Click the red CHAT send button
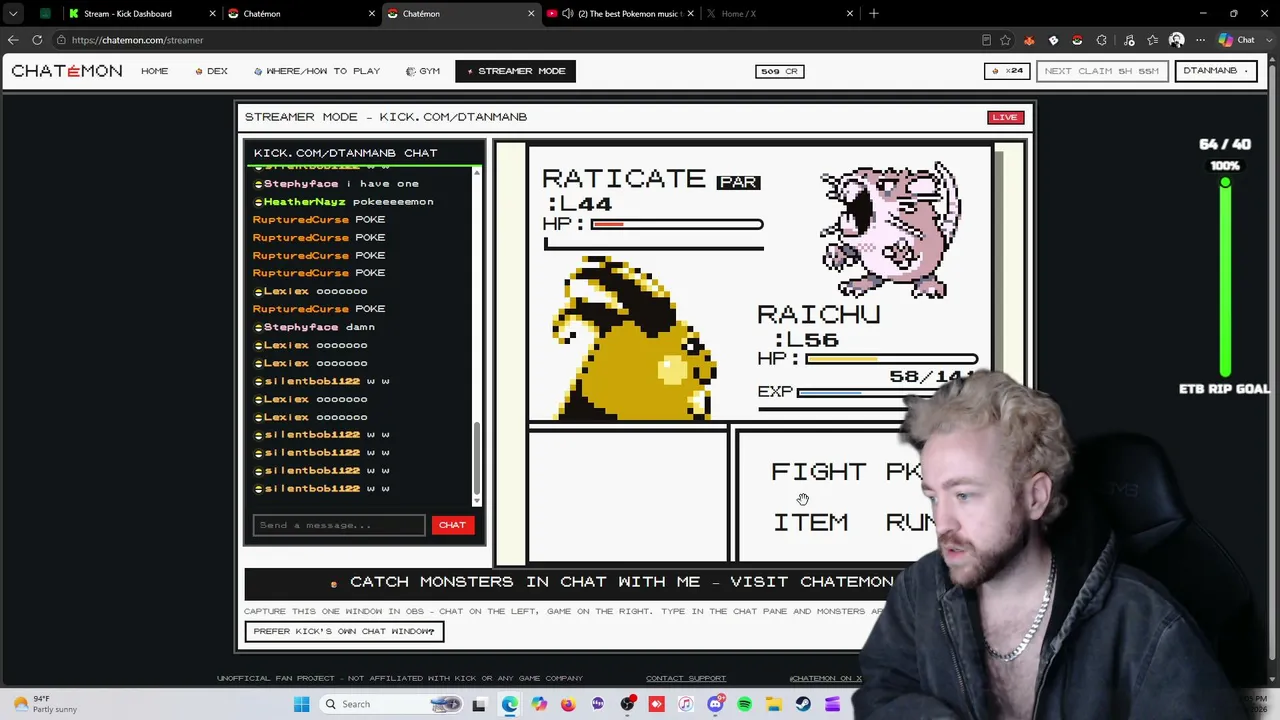The image size is (1280, 720). [x=452, y=525]
